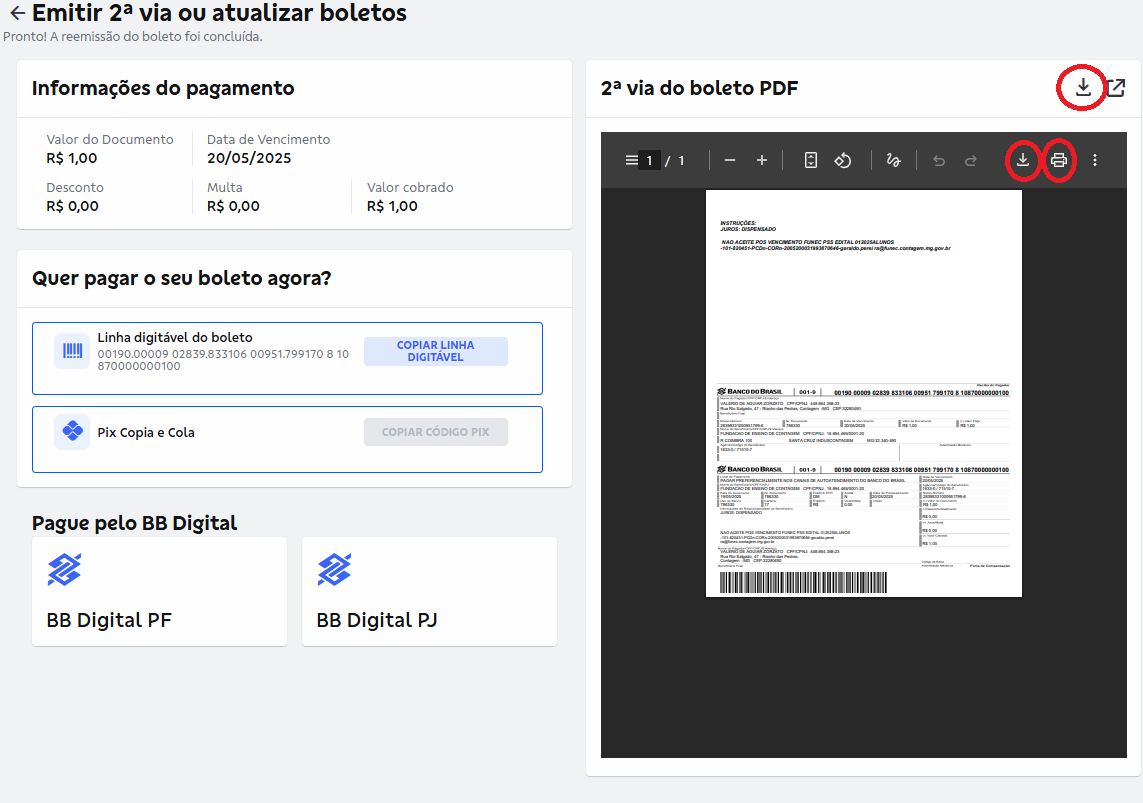Print the boleto from PDF toolbar

click(1058, 160)
